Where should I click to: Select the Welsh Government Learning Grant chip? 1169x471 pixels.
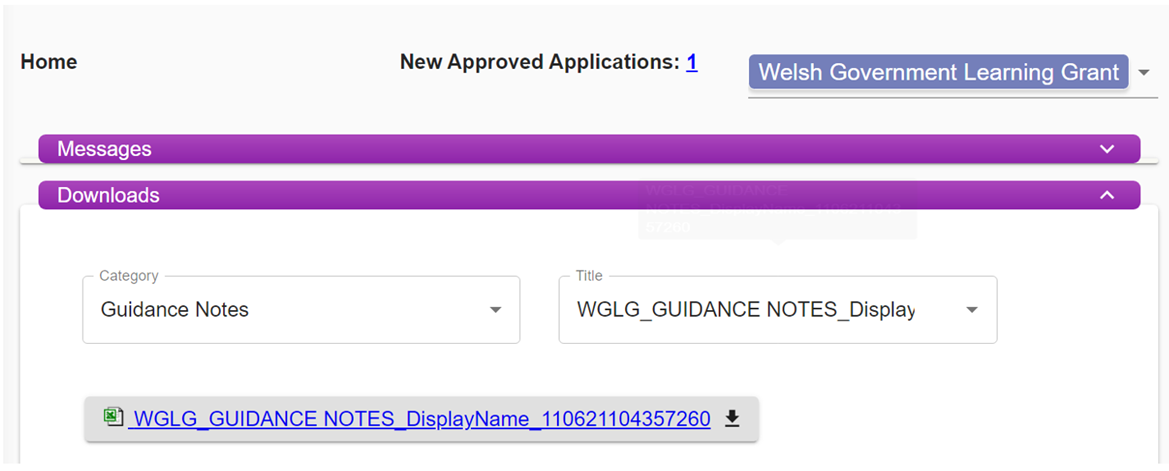tap(939, 72)
